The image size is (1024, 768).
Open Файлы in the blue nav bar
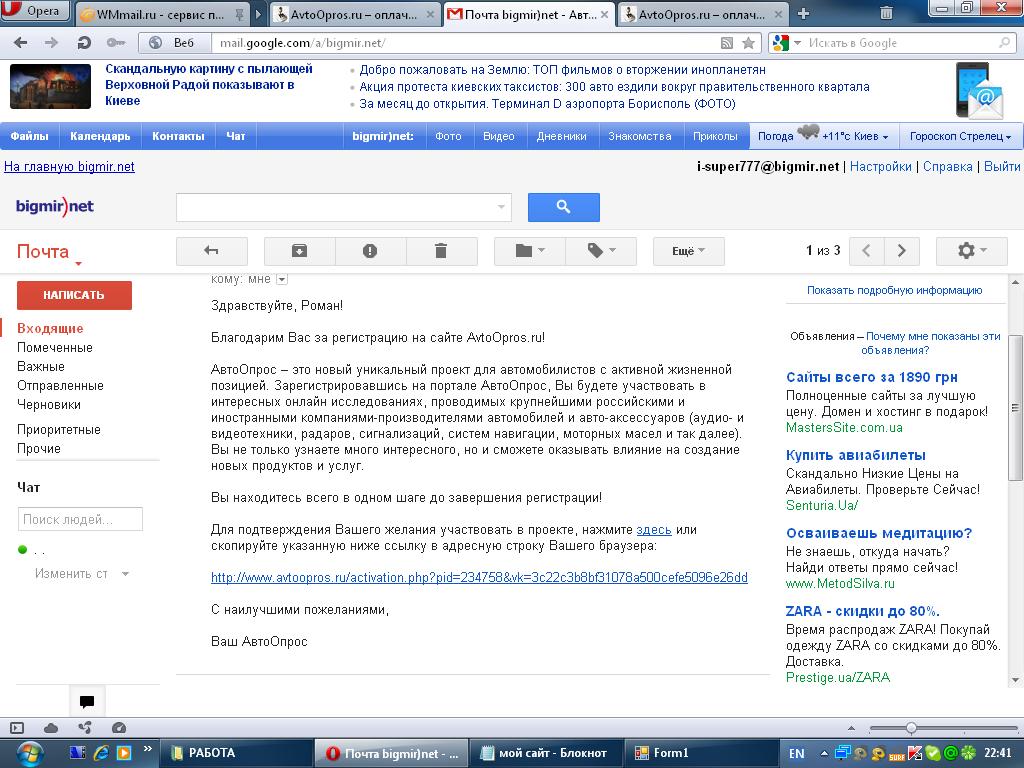coord(29,136)
